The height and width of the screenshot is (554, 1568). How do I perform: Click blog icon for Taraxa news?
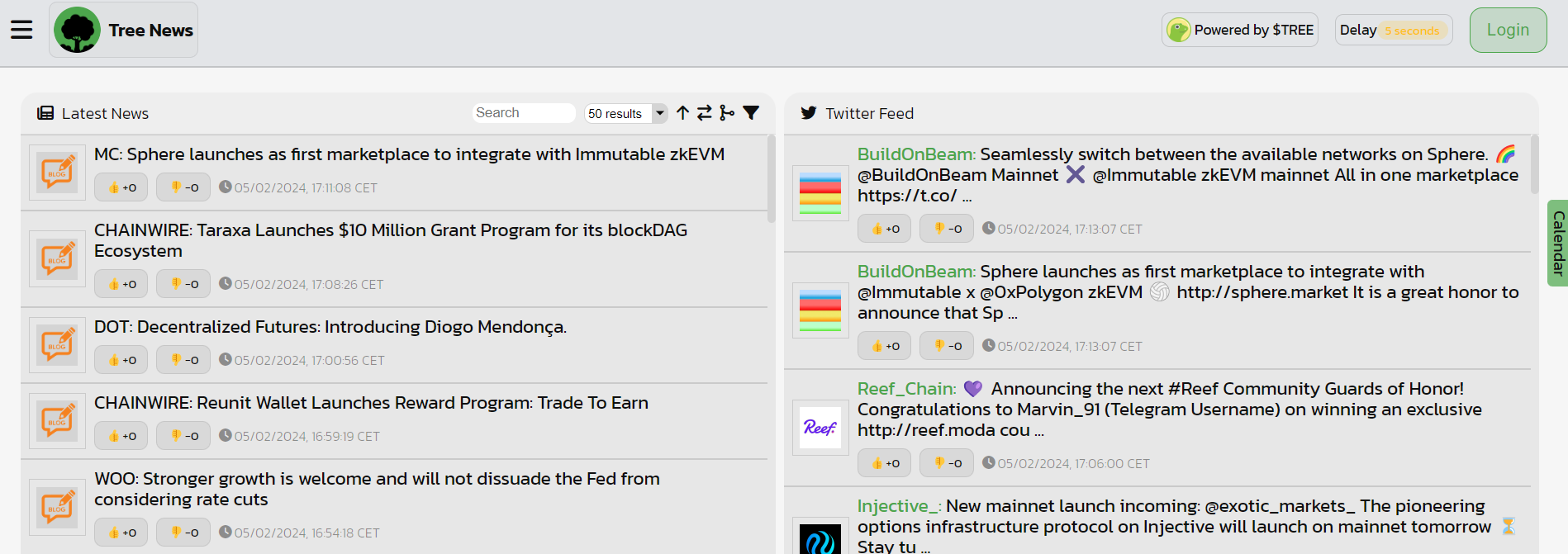tap(57, 258)
